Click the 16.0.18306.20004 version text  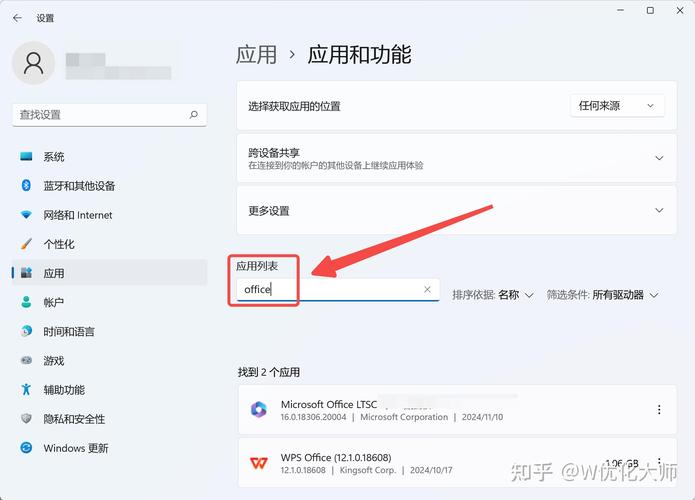point(313,417)
